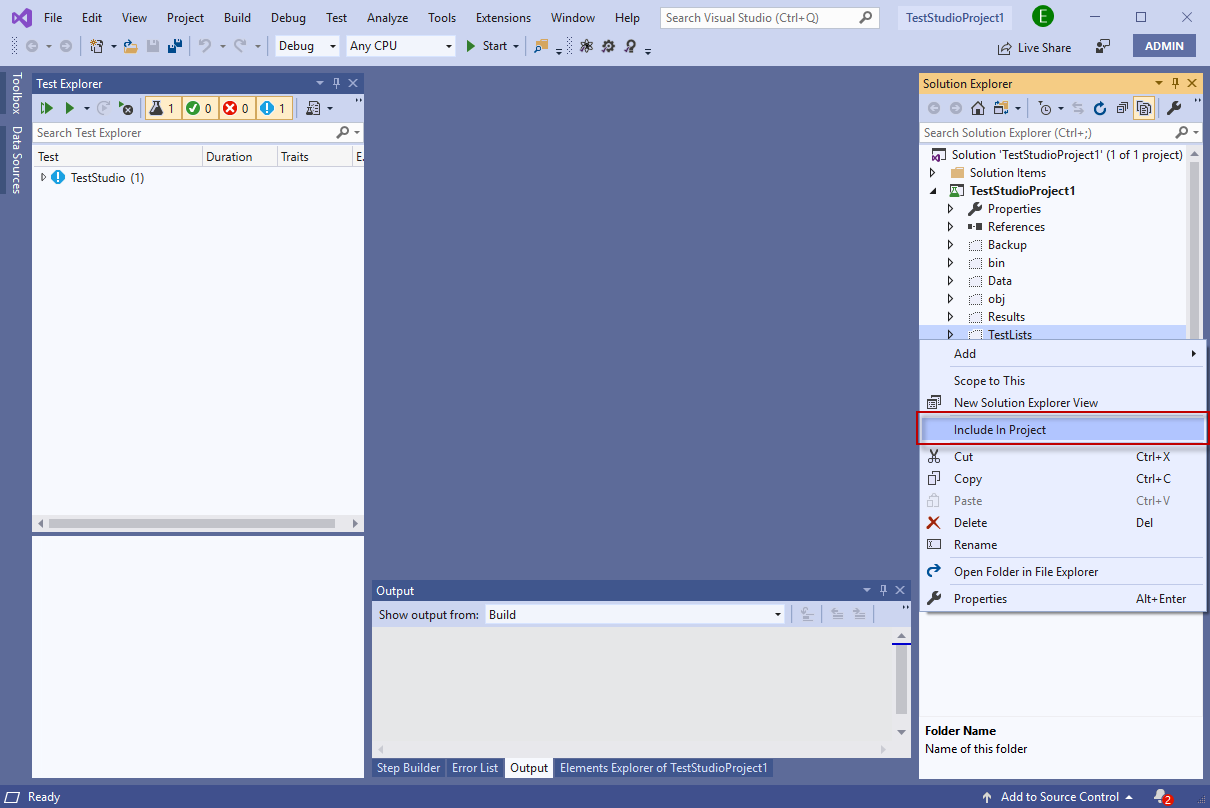Viewport: 1210px width, 808px height.
Task: Open the Show output from Build dropdown
Action: click(x=636, y=615)
